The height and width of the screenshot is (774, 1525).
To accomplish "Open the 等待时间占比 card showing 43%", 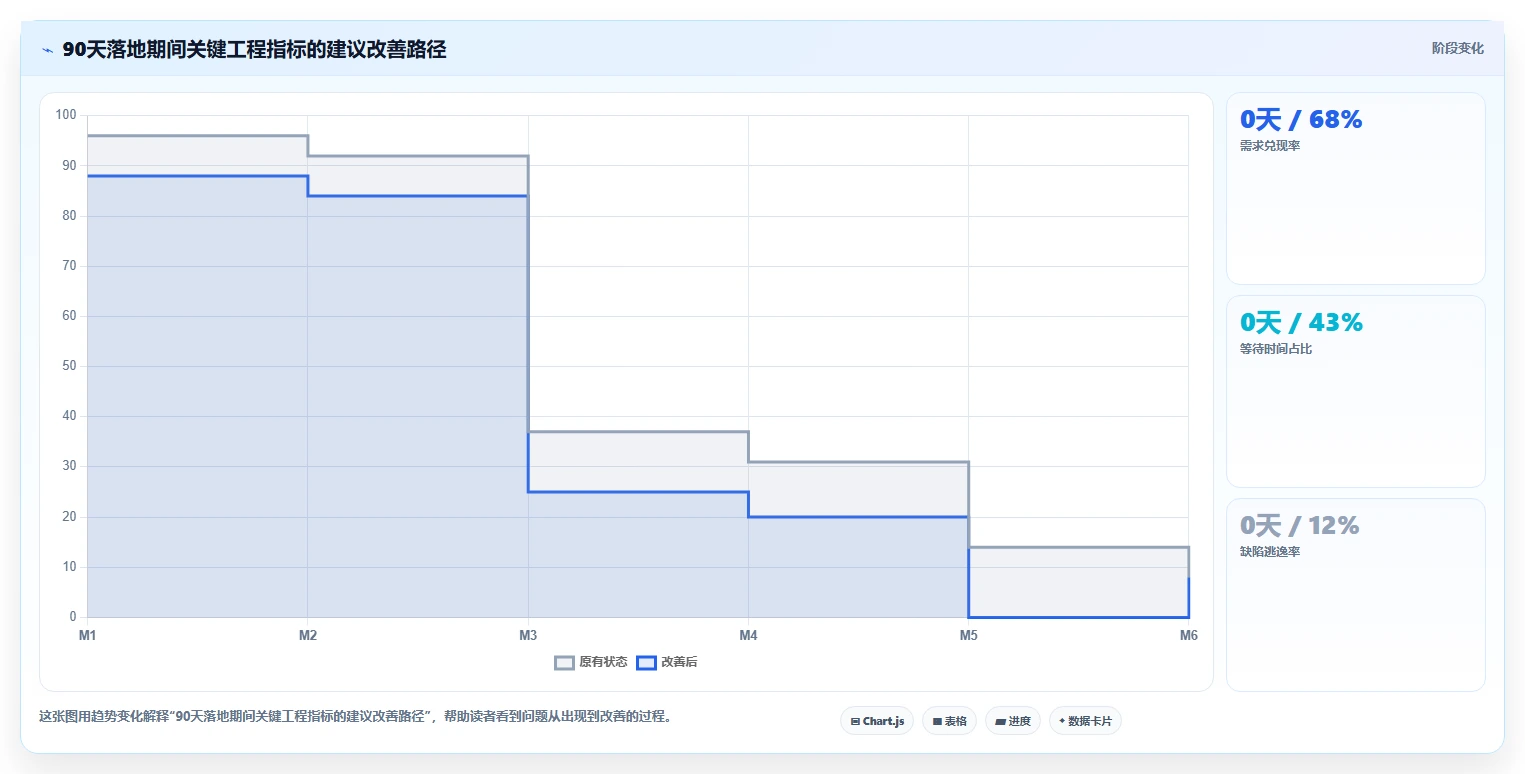I will [x=1356, y=391].
